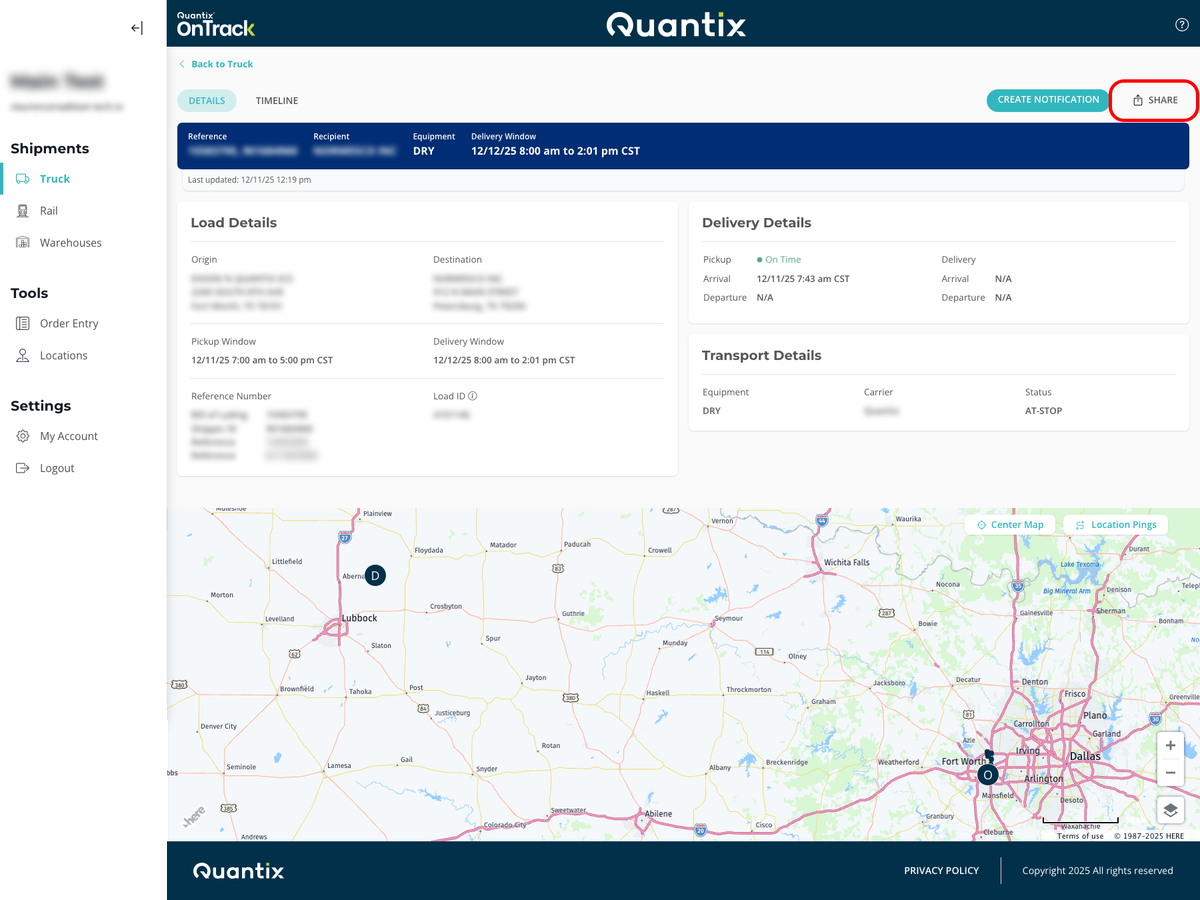Click the Share button

tap(1153, 100)
